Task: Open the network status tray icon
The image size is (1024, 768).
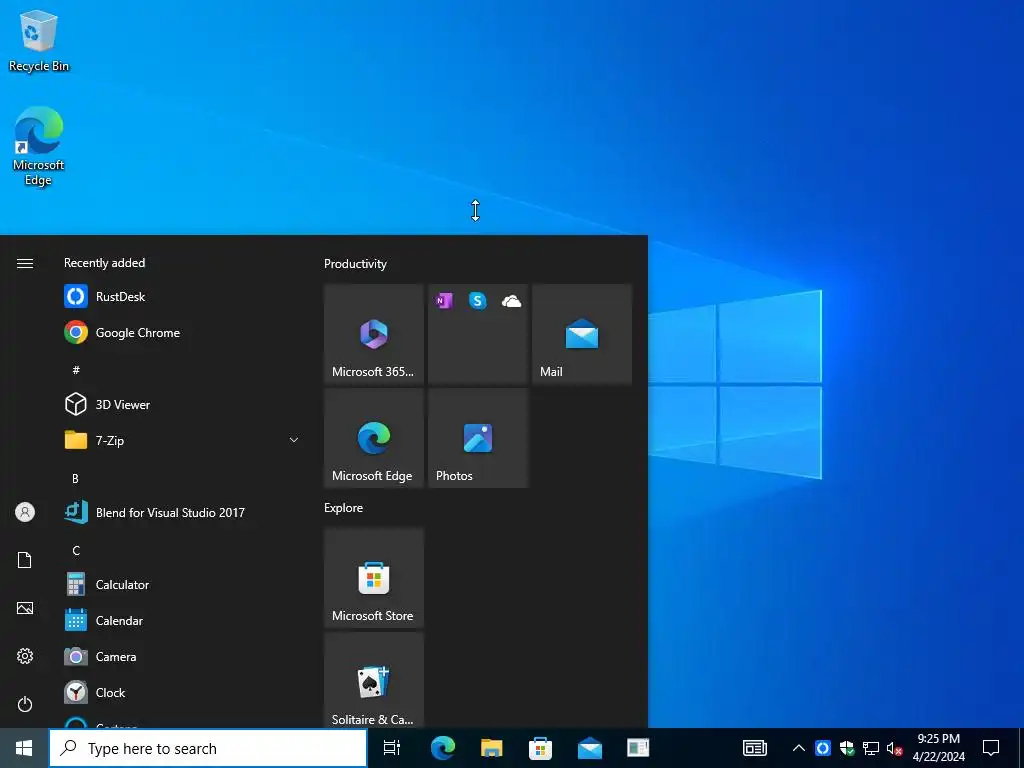Action: [x=871, y=748]
